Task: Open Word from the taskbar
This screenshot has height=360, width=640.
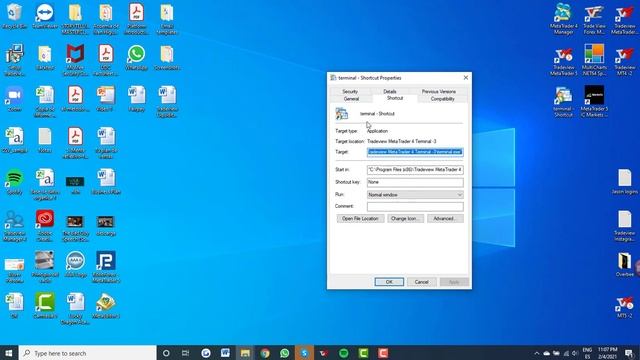Action: [x=225, y=353]
